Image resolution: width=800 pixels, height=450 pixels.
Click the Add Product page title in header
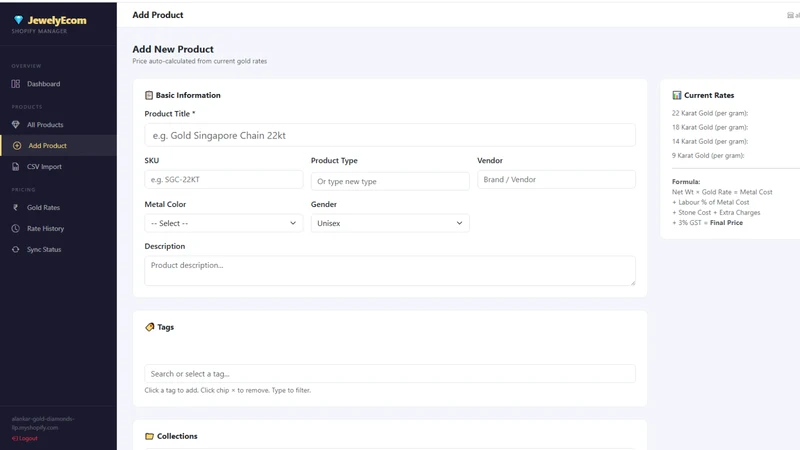pos(158,15)
